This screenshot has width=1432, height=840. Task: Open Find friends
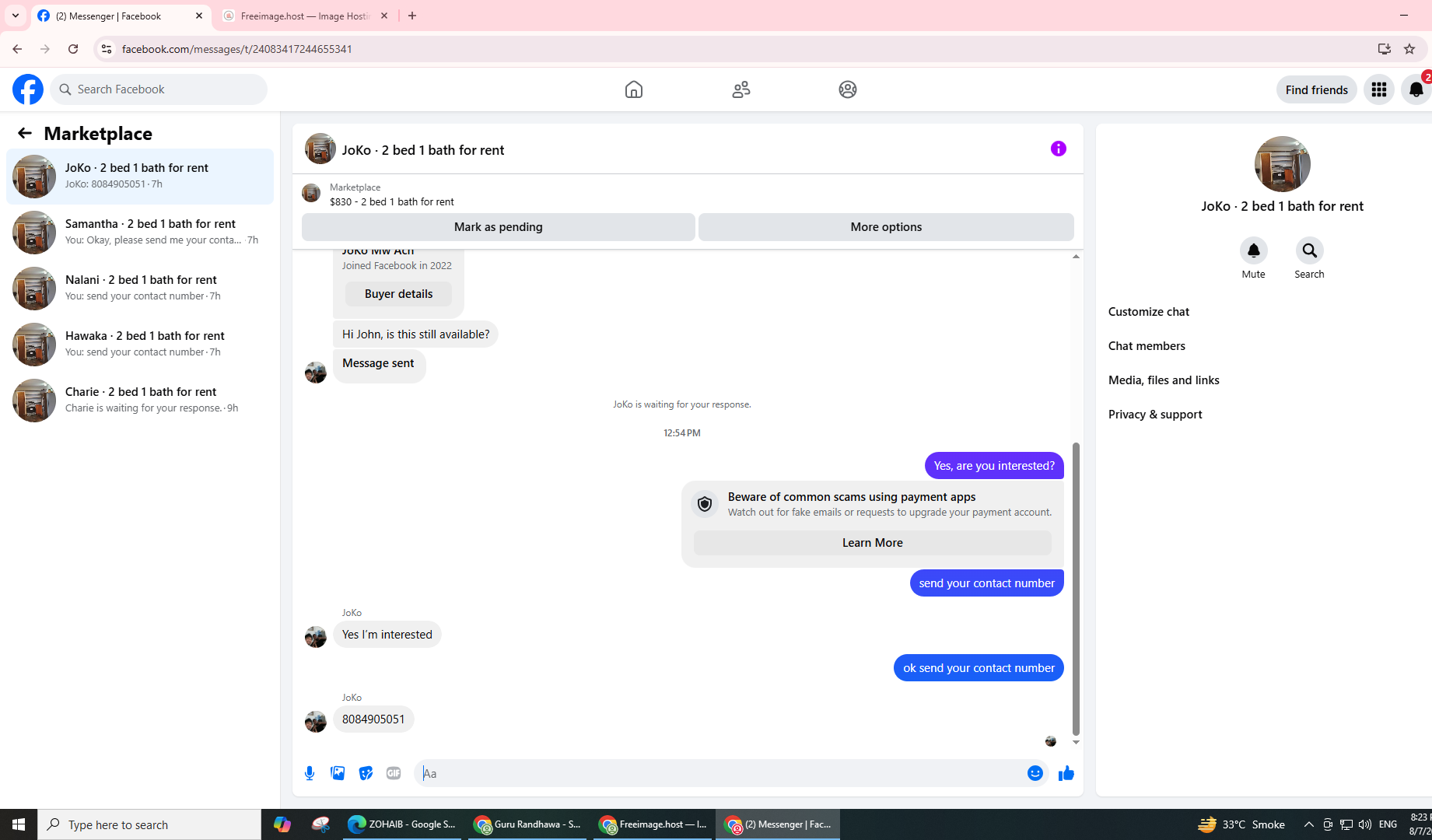[1317, 89]
